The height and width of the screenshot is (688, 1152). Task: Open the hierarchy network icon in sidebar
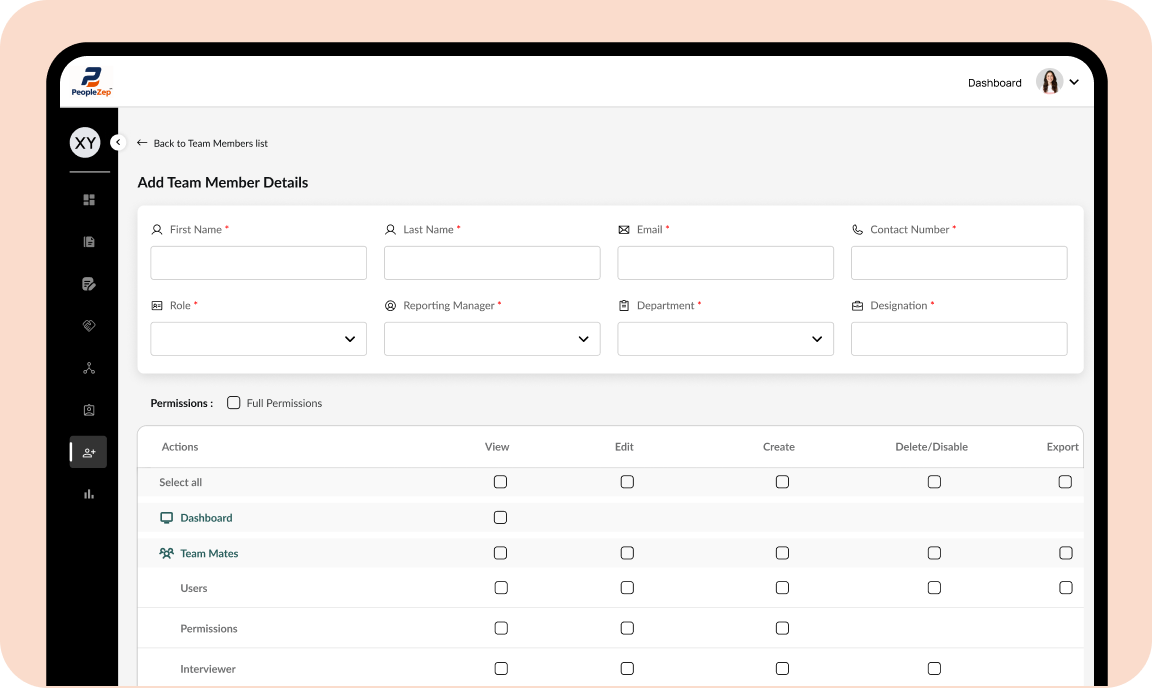(x=89, y=368)
